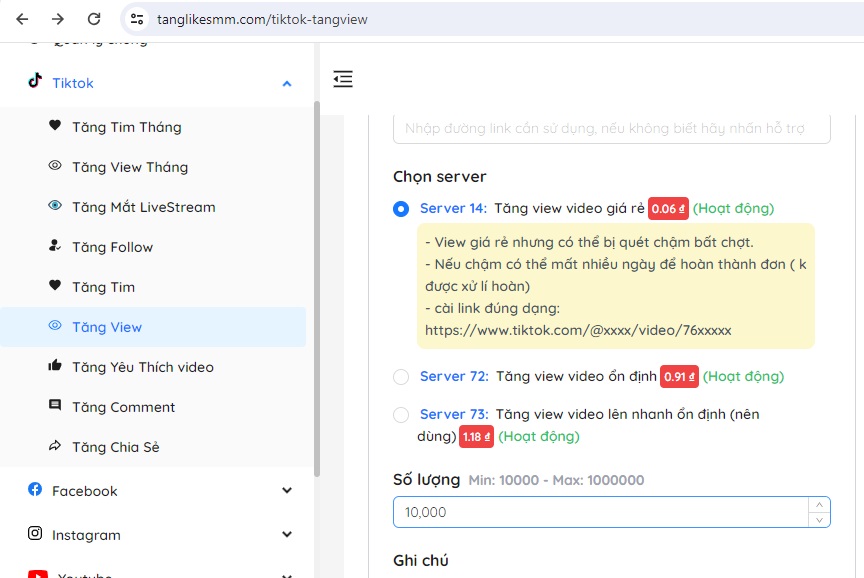864x578 pixels.
Task: Open Tăng View Tháng menu item
Action: [130, 168]
